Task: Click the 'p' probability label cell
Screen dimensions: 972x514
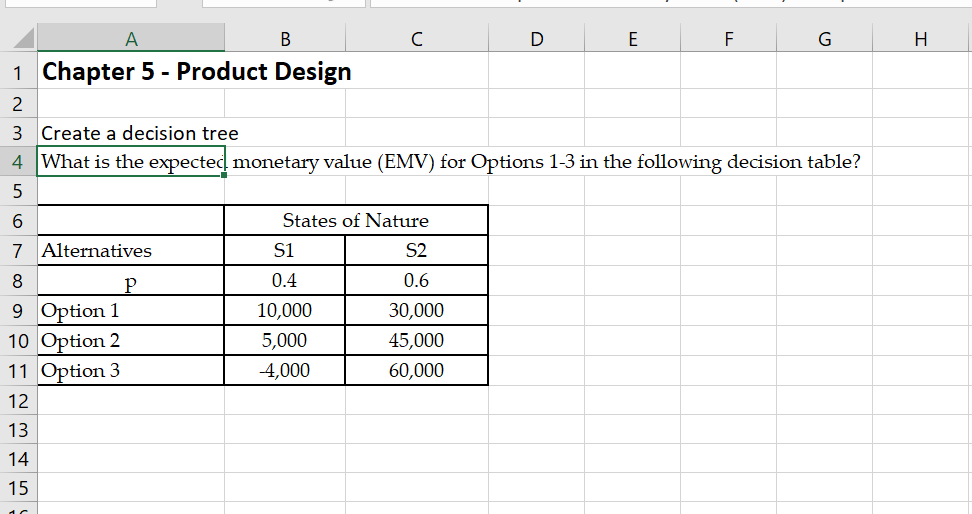Action: pos(131,281)
